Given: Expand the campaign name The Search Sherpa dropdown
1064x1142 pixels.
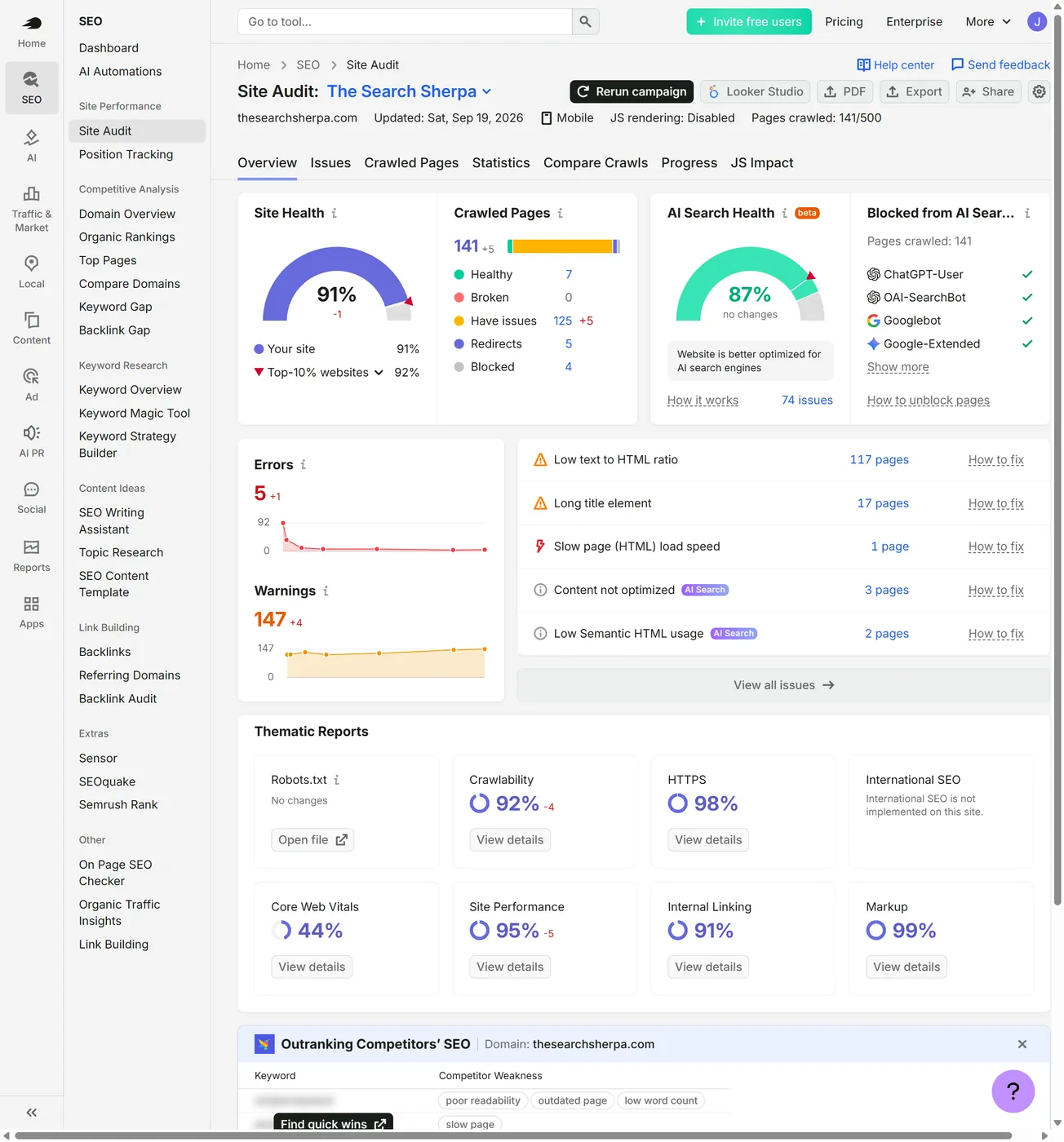Looking at the screenshot, I should tap(410, 91).
